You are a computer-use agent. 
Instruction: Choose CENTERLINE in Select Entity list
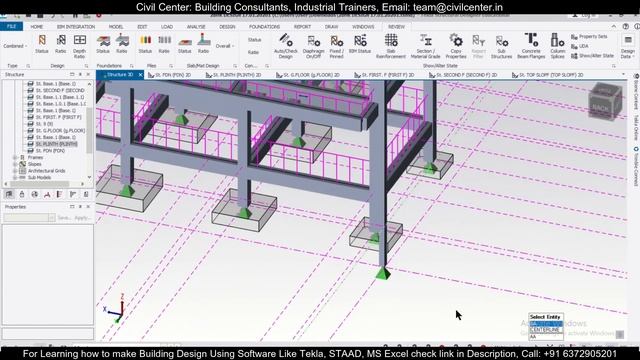(x=546, y=330)
